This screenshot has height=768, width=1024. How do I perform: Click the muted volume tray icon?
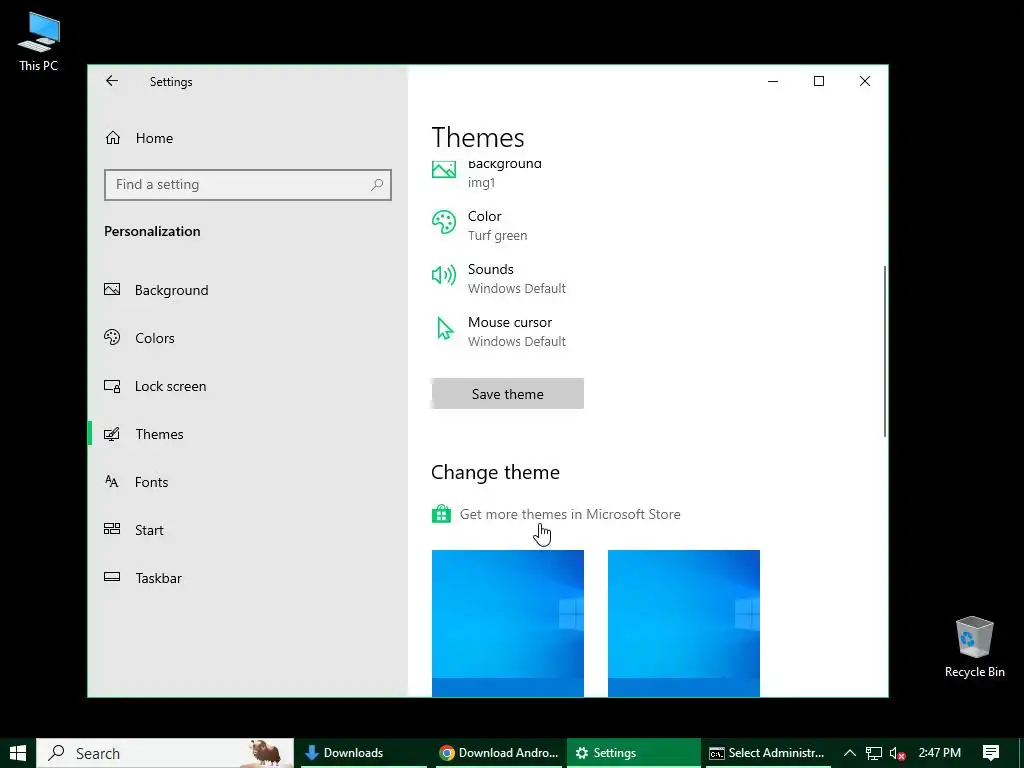click(x=898, y=754)
